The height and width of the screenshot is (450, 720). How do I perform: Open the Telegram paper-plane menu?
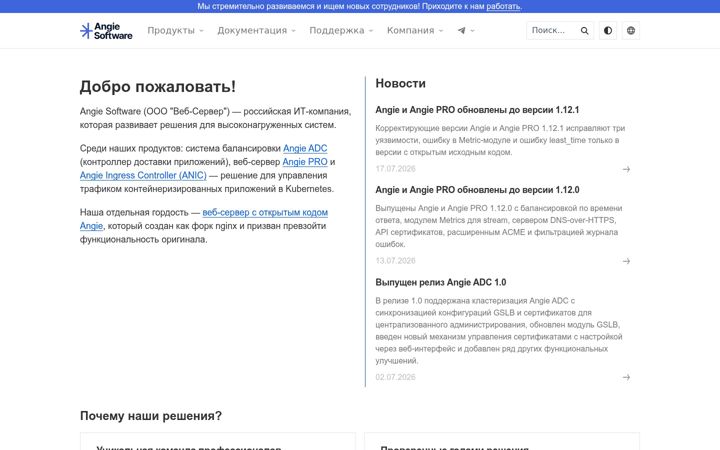click(466, 31)
